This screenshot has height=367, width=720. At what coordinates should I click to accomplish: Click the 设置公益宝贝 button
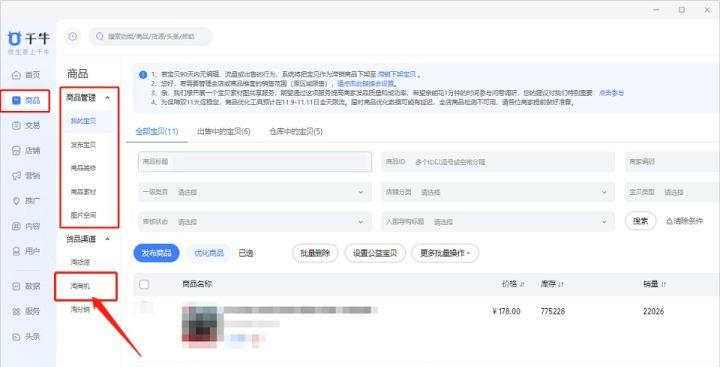click(x=375, y=253)
